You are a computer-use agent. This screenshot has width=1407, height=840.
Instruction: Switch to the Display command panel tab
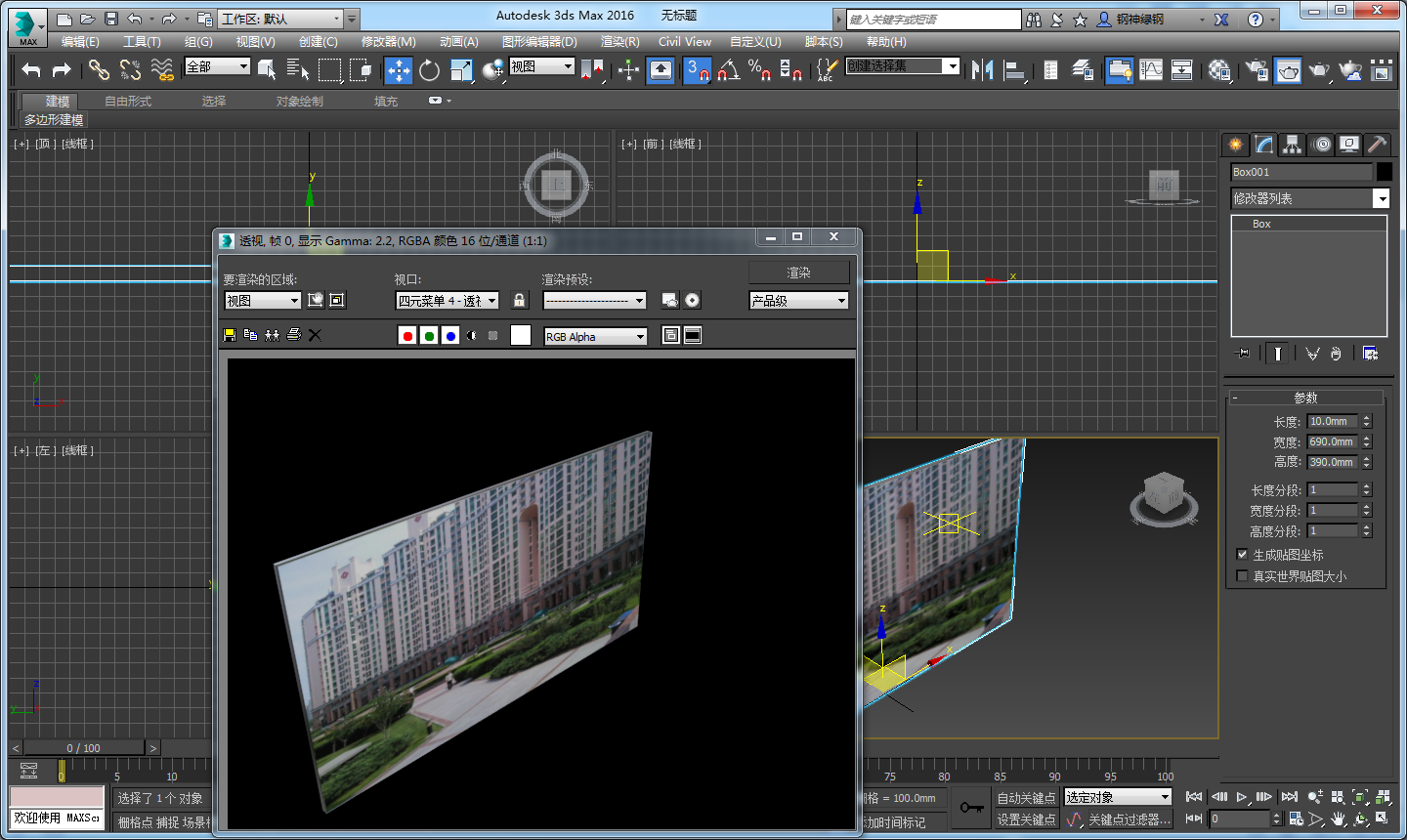point(1349,145)
